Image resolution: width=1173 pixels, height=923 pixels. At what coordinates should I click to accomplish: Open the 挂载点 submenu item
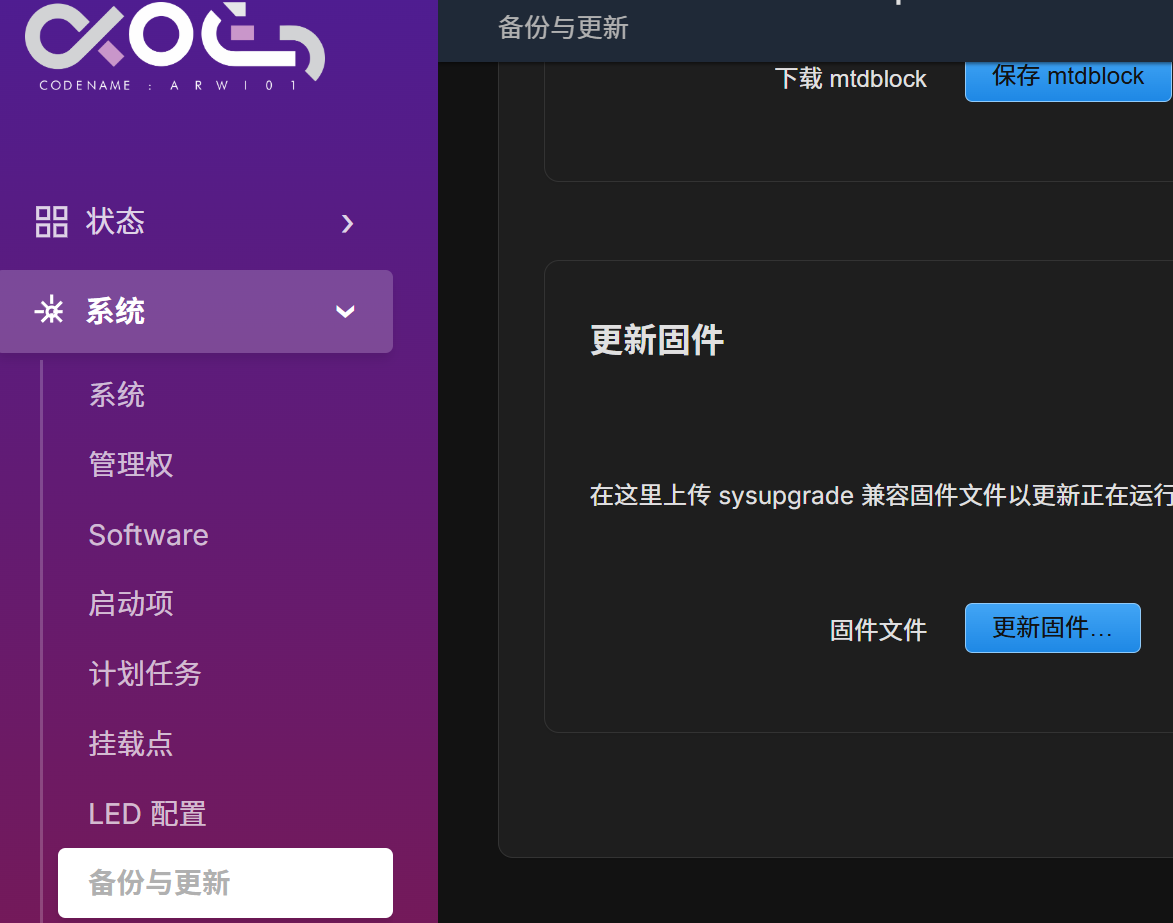click(131, 743)
